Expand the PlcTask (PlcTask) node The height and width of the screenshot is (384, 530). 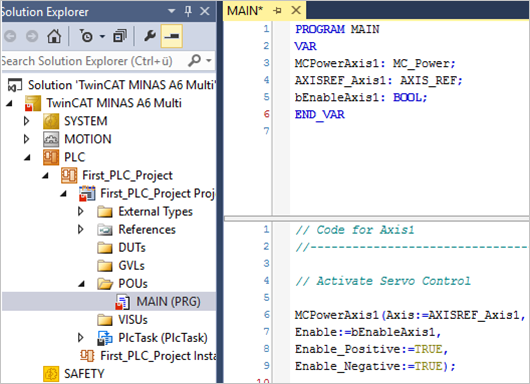pos(80,337)
